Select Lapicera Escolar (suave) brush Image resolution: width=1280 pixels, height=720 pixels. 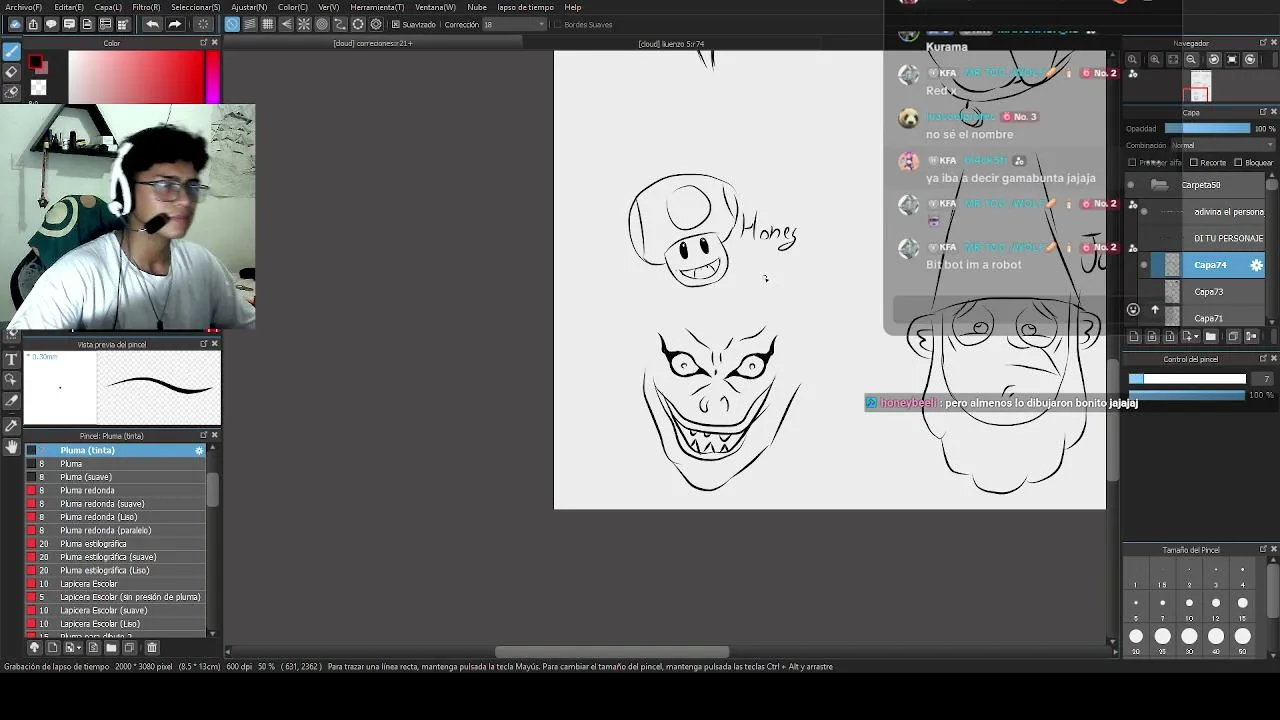click(x=115, y=611)
